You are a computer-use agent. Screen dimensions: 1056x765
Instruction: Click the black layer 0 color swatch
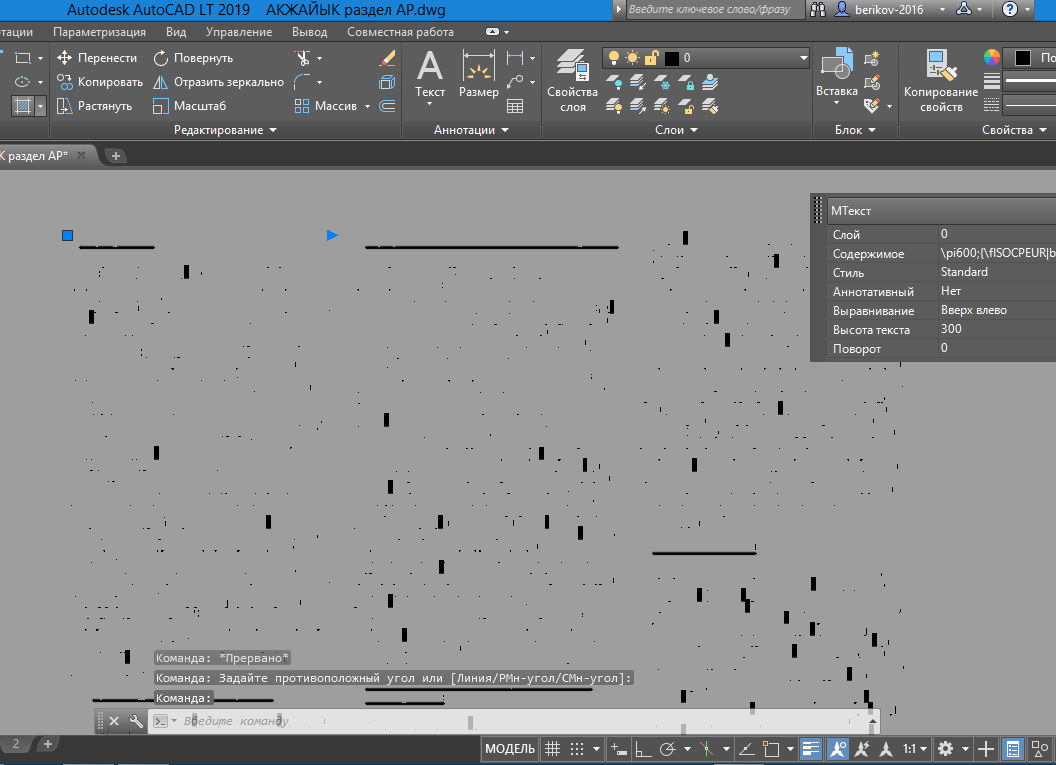pos(671,59)
